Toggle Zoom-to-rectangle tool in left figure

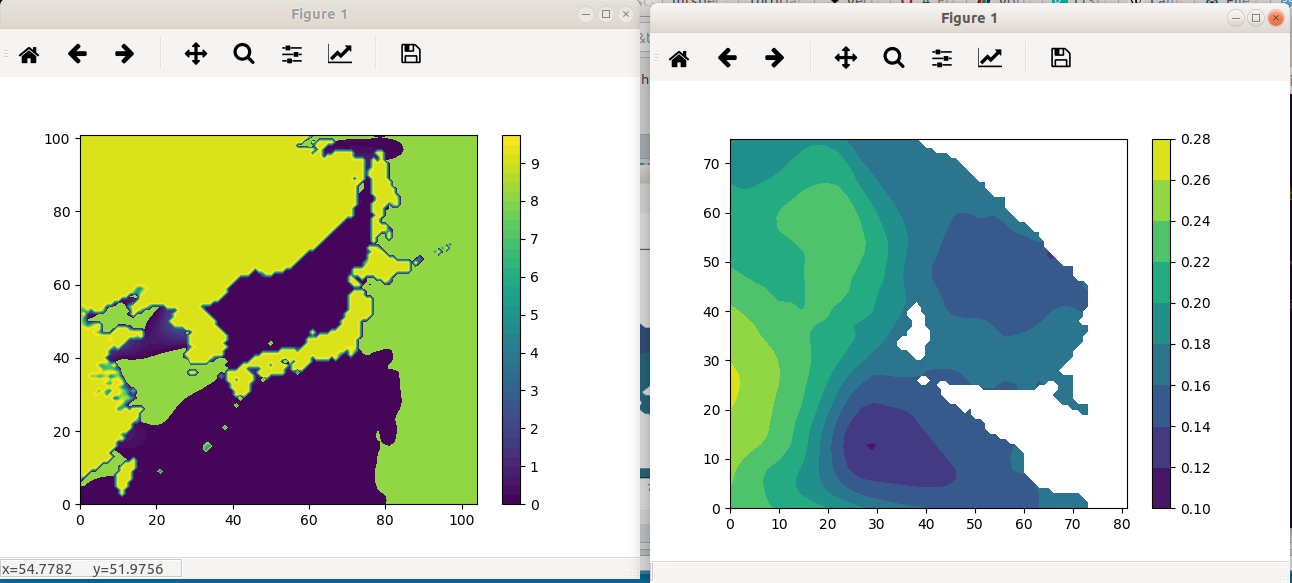[x=244, y=54]
